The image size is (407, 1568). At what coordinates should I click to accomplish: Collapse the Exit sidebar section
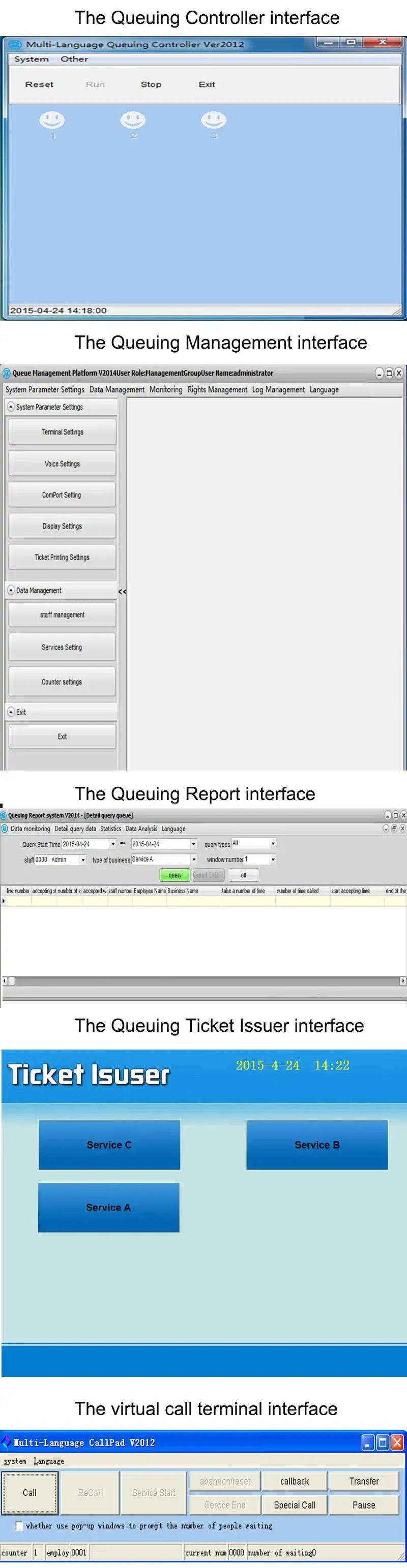[x=10, y=712]
